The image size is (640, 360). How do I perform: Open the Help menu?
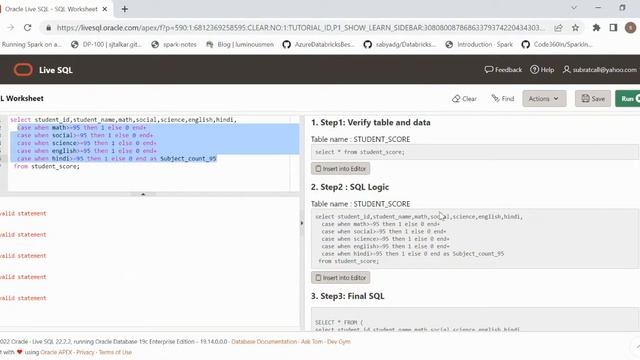542,70
